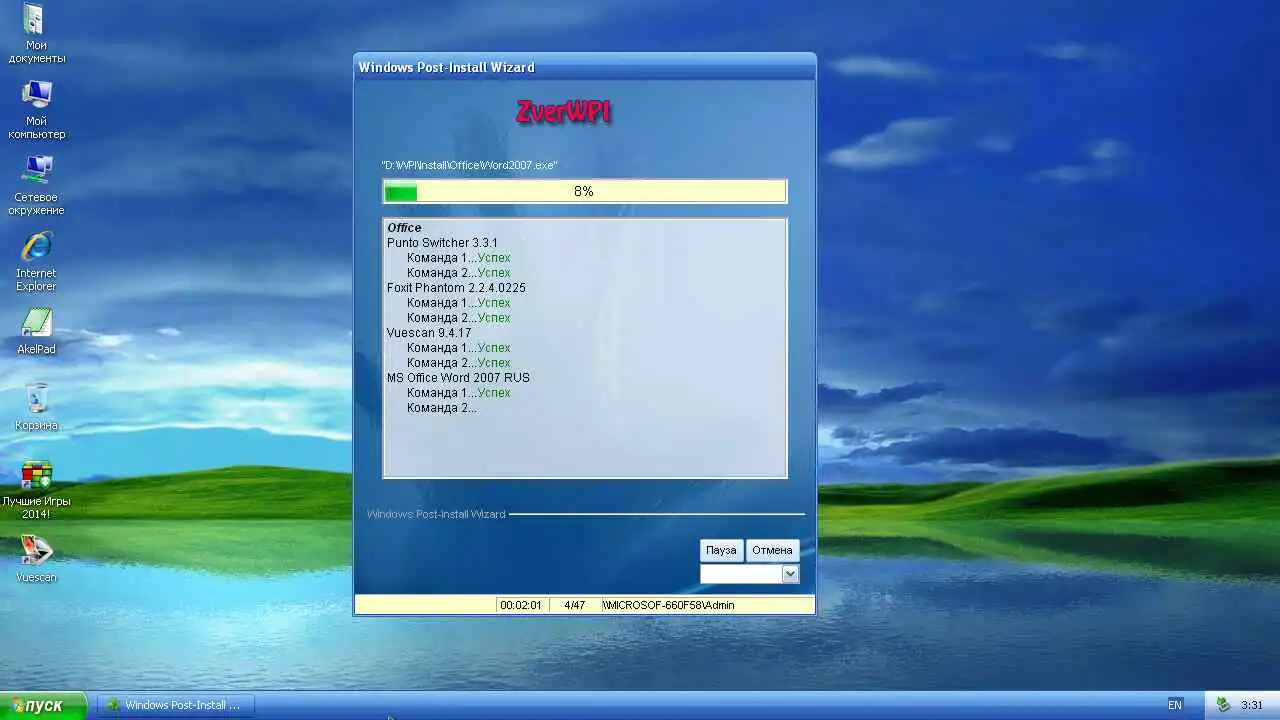The width and height of the screenshot is (1280, 720).
Task: Click the 8% installation progress bar
Action: pos(585,191)
